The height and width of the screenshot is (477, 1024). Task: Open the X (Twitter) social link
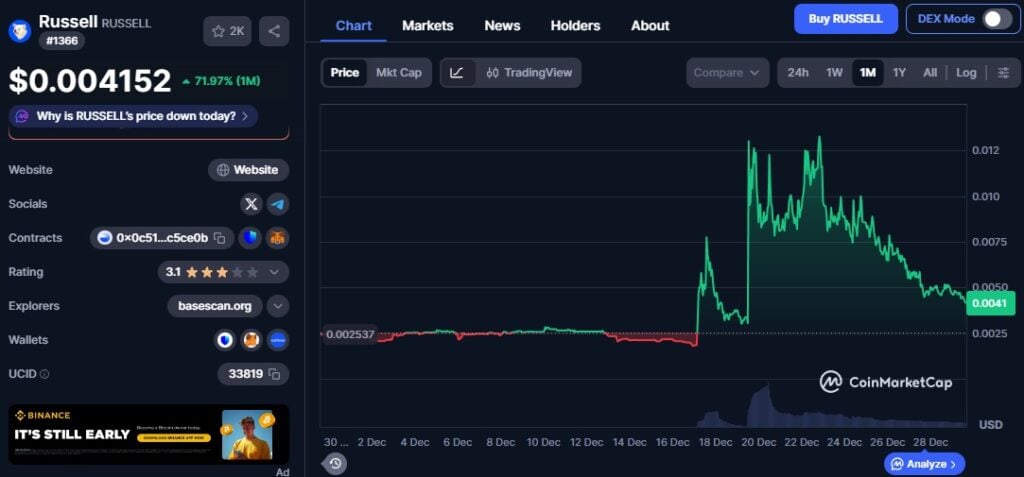[x=251, y=204]
